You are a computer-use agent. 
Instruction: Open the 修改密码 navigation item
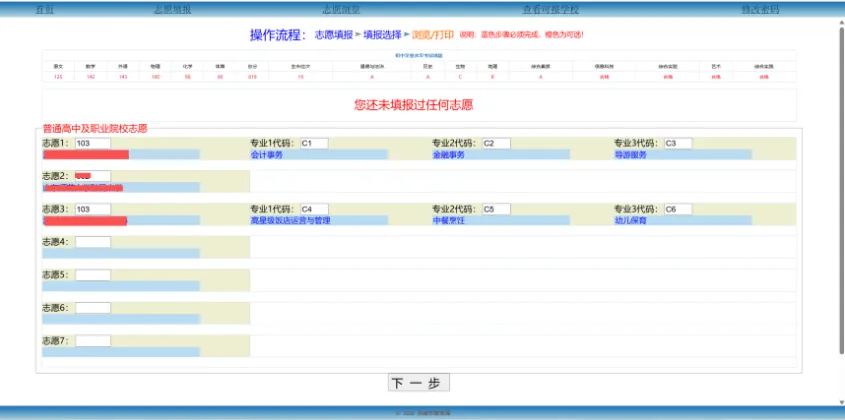pos(760,10)
